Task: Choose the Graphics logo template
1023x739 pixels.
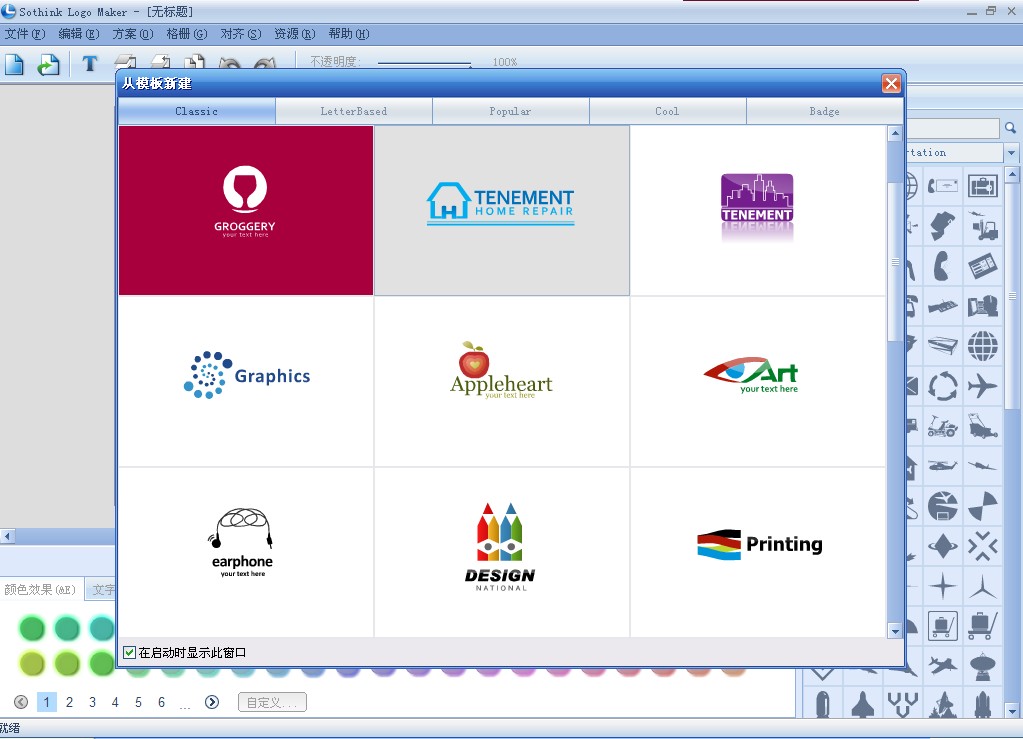Action: coord(246,382)
